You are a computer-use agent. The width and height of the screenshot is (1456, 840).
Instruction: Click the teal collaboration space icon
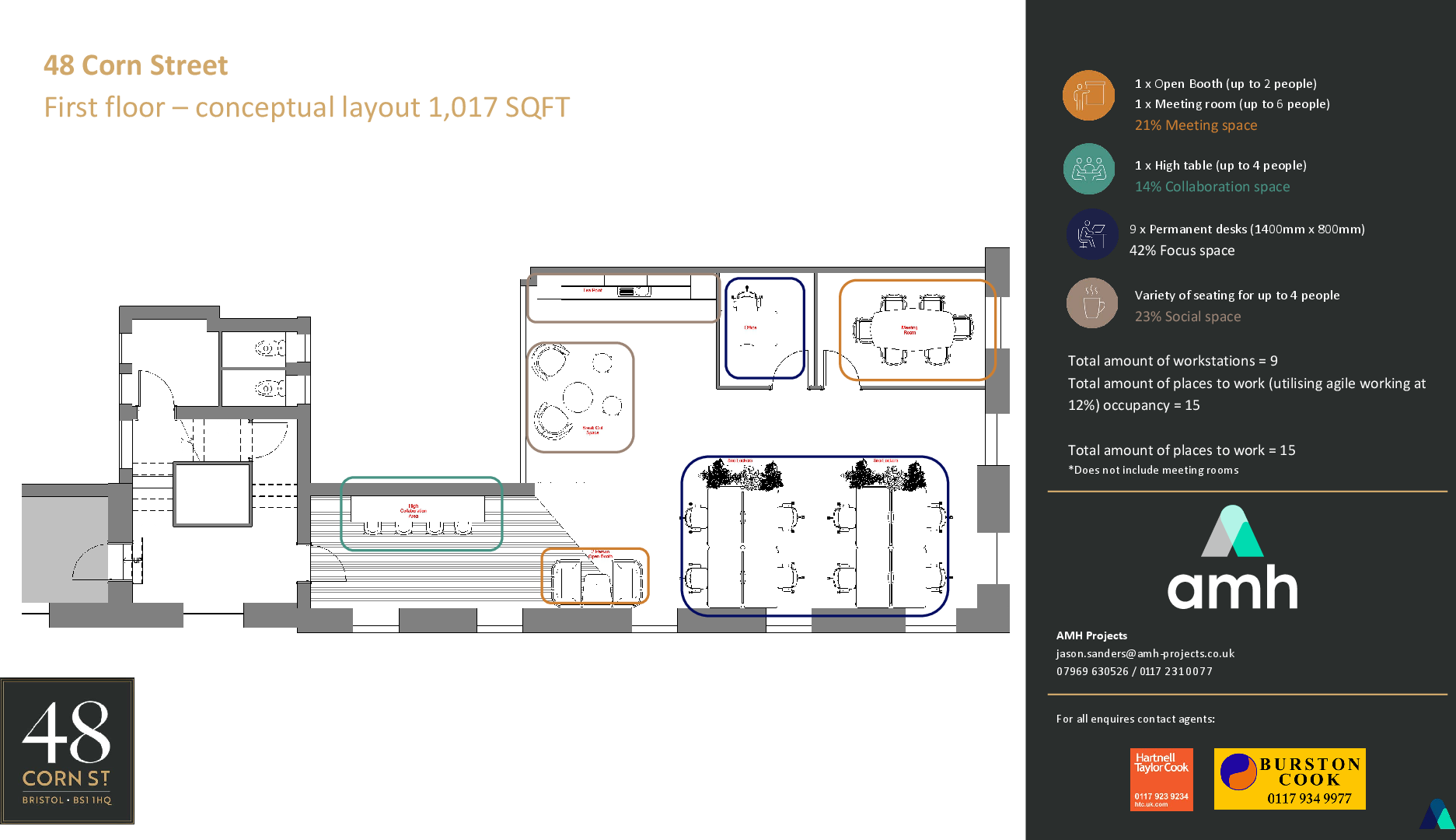pyautogui.click(x=1088, y=169)
